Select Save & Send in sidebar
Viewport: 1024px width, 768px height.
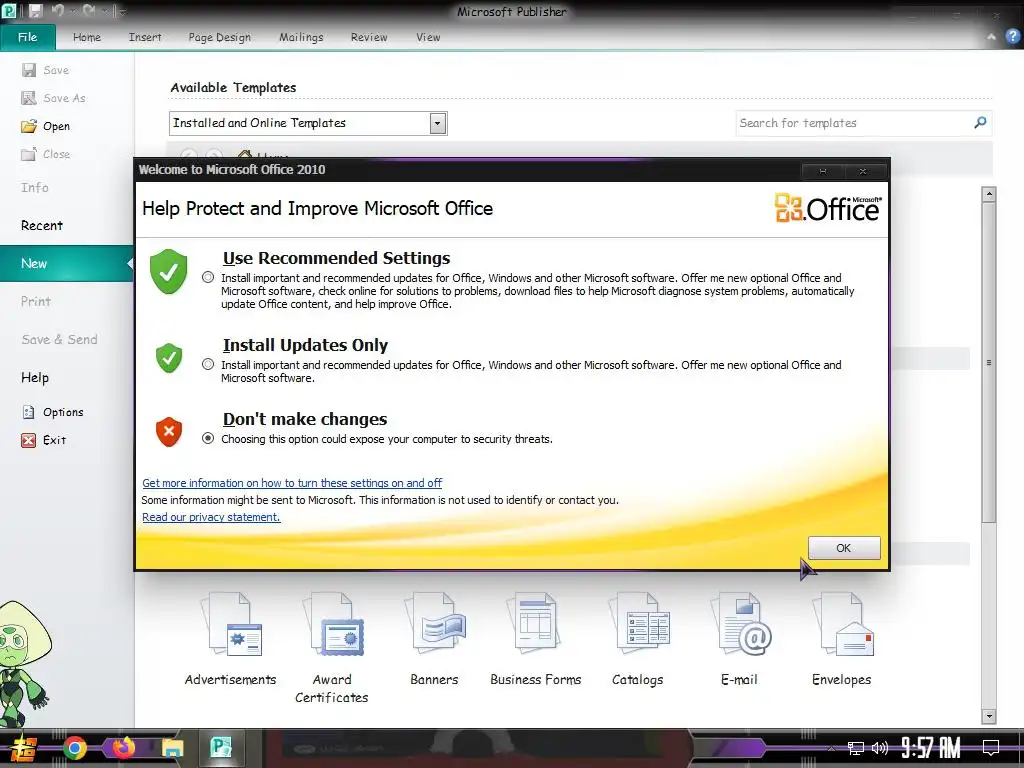click(59, 340)
